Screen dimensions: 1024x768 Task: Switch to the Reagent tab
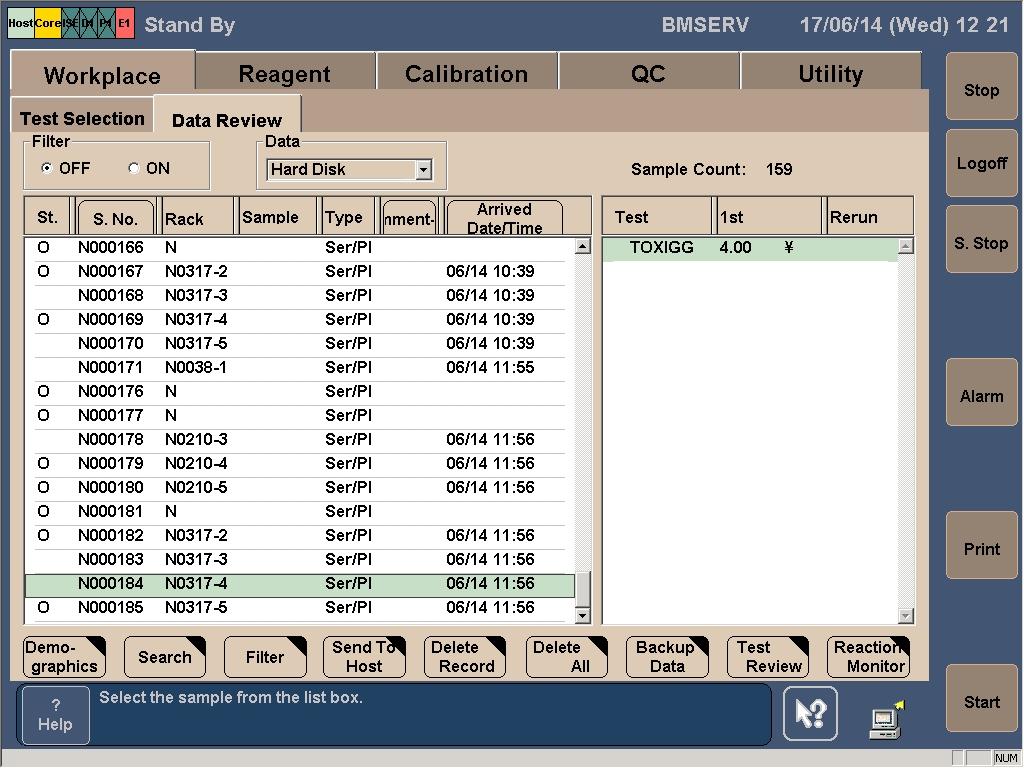pyautogui.click(x=285, y=73)
